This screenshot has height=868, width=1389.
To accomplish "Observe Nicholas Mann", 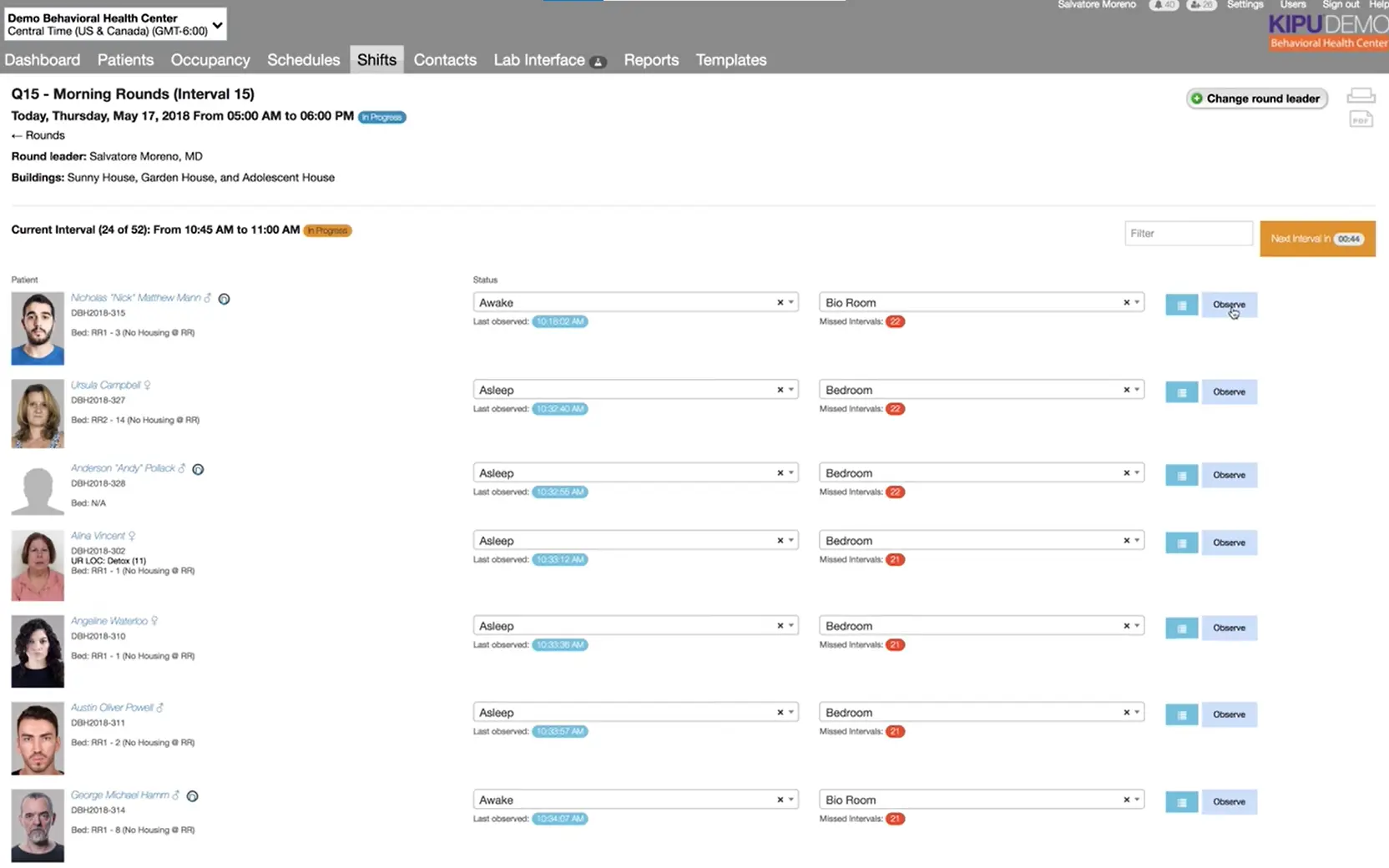I will (x=1229, y=305).
